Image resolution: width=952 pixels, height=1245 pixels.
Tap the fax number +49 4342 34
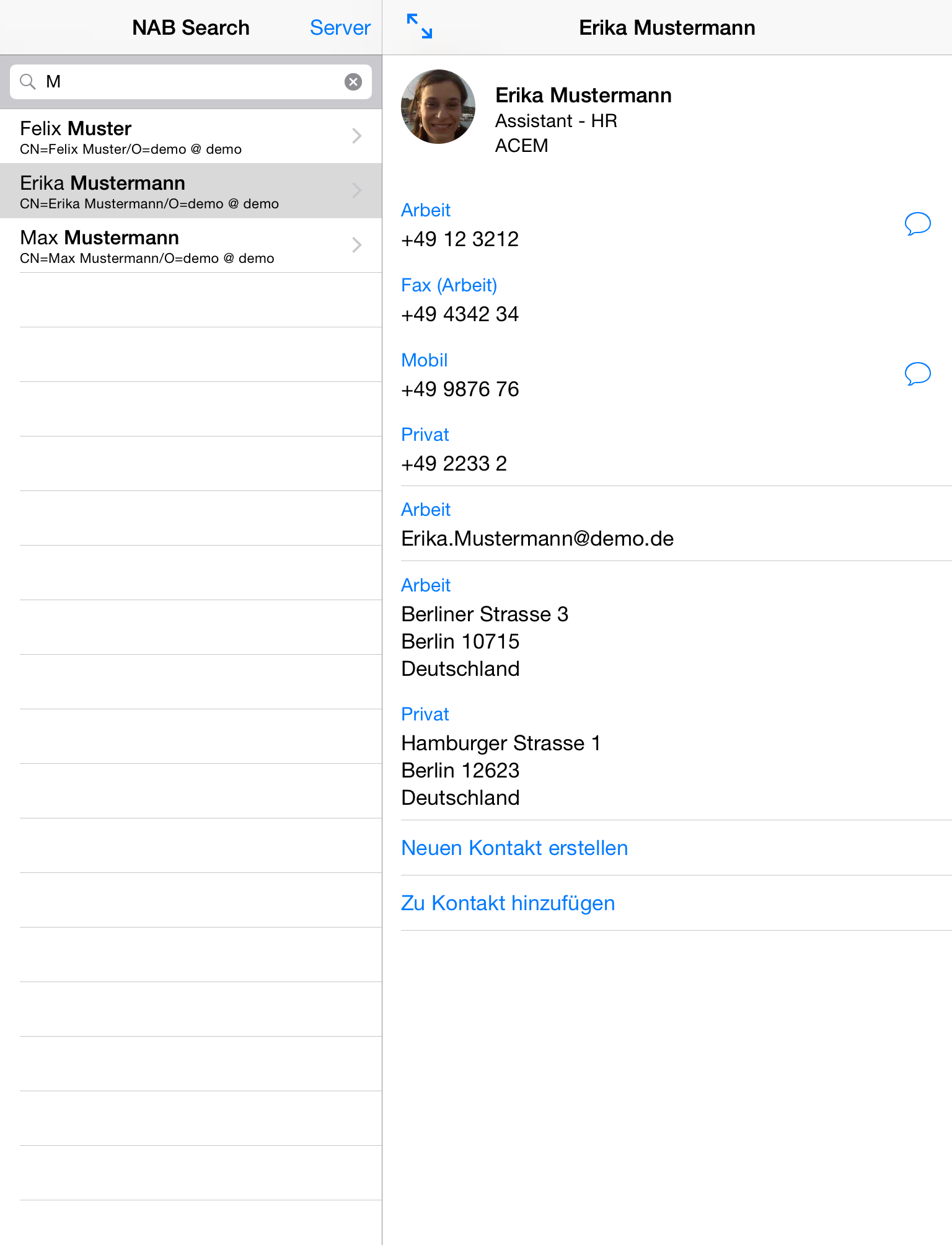tap(460, 314)
